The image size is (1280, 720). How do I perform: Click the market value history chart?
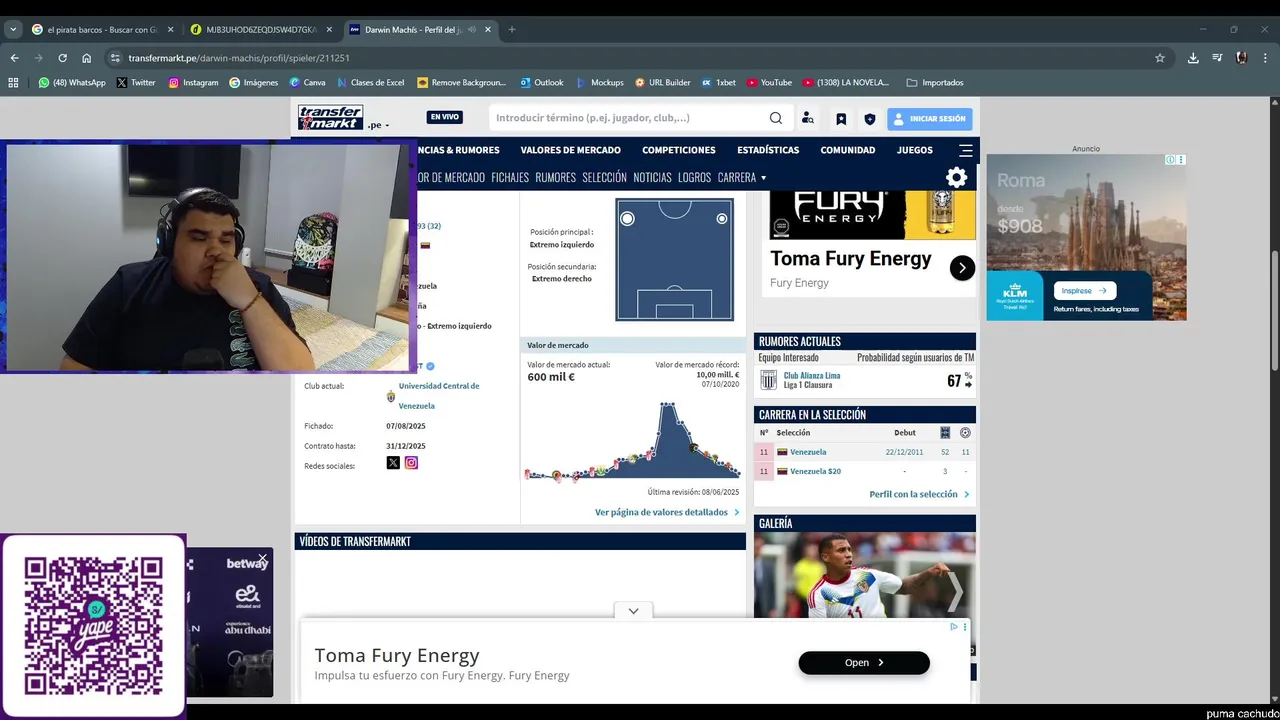(633, 441)
